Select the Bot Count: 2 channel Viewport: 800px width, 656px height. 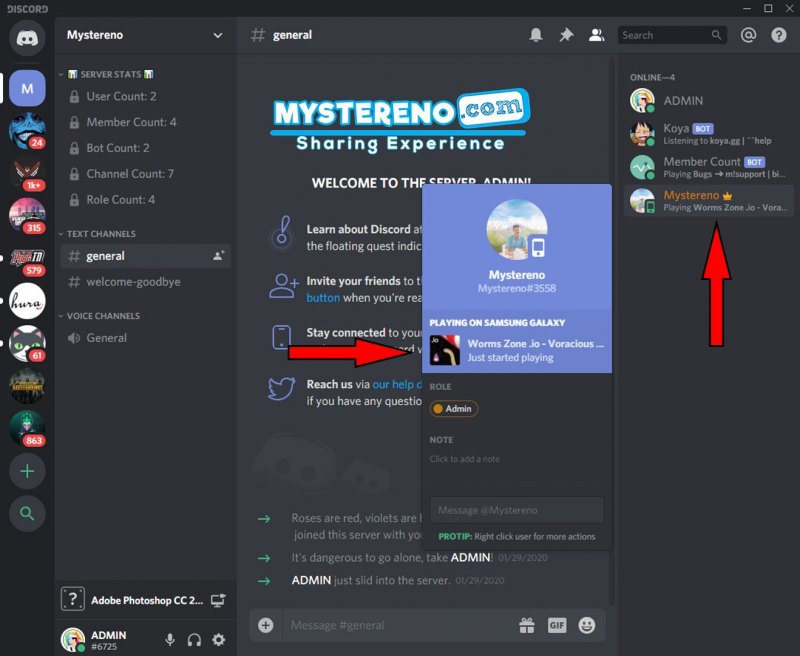tap(145, 148)
